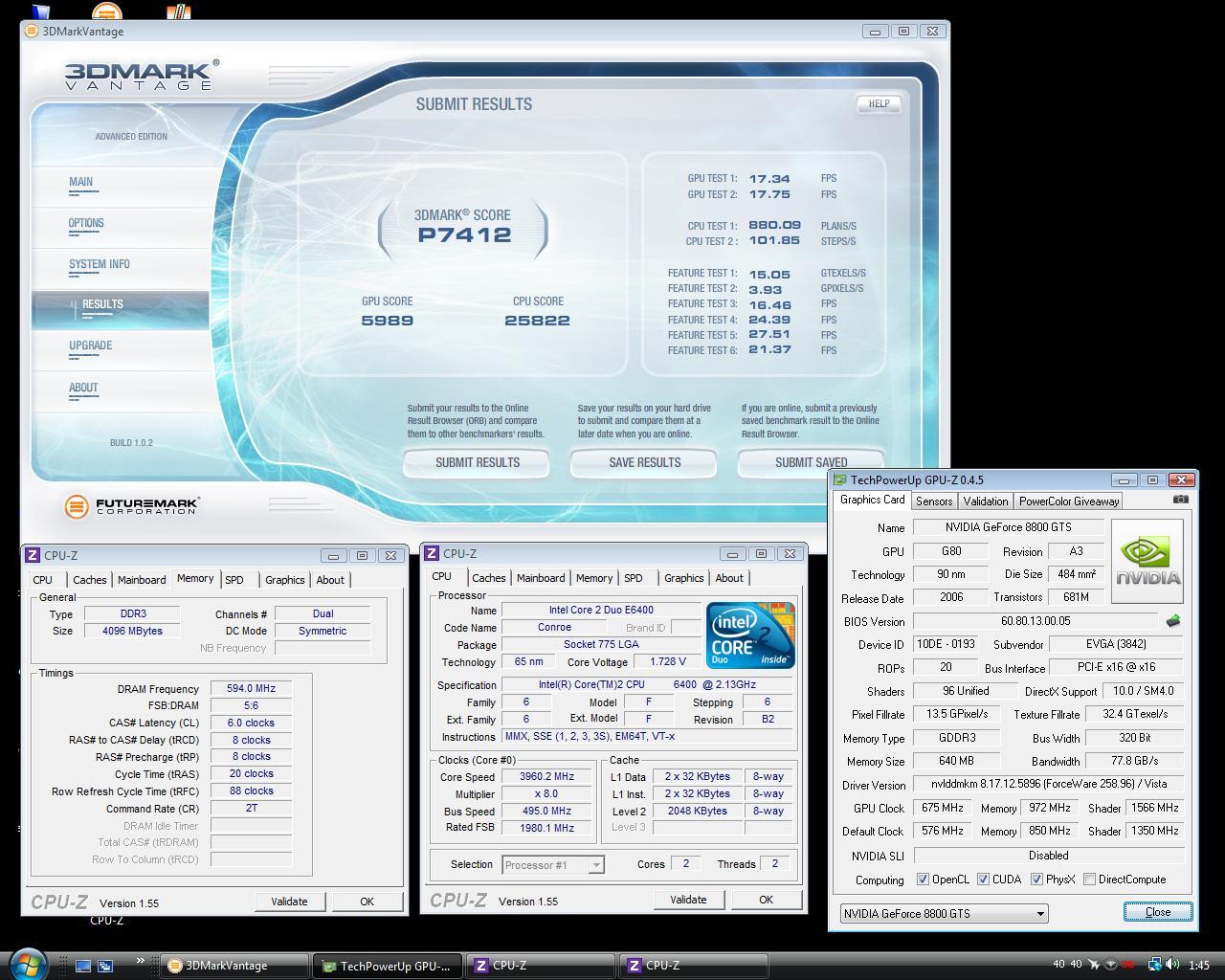Click the taskbar clock showing 1:45
This screenshot has height=980, width=1225.
(x=1198, y=966)
